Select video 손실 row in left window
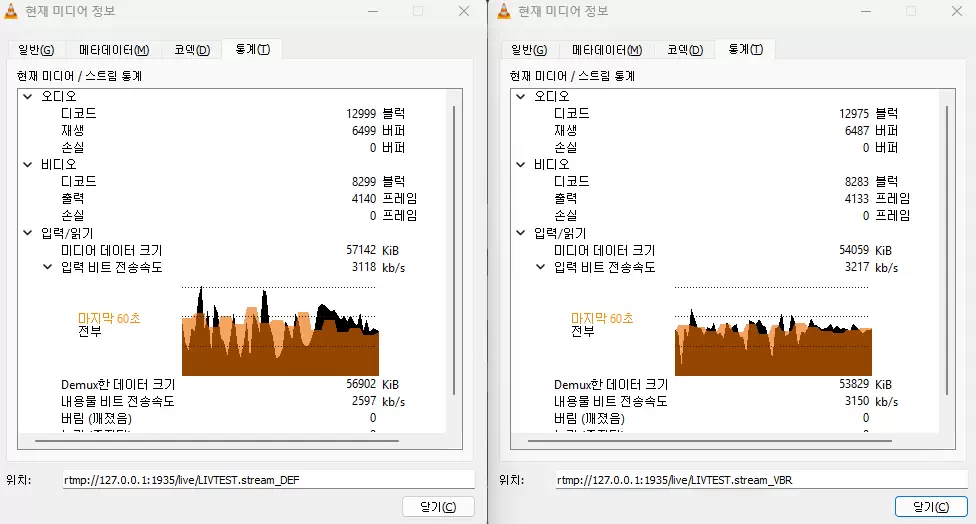The width and height of the screenshot is (976, 524). click(x=239, y=215)
